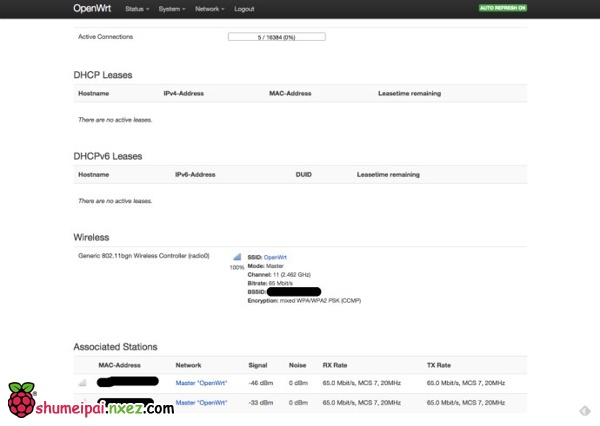Click the Active Connections progress bar
Screen dimensions: 600x426
pos(277,37)
